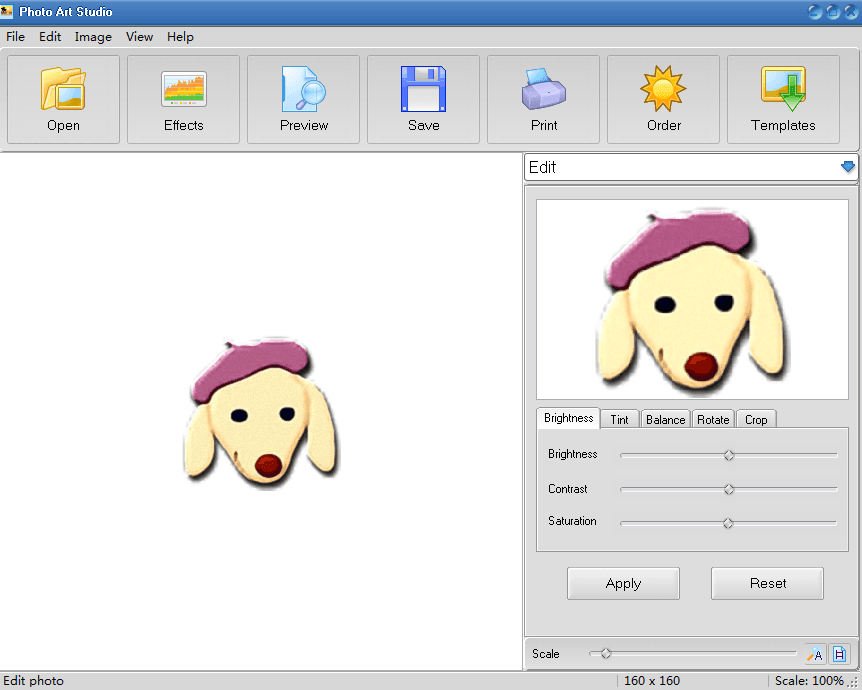The image size is (862, 690).
Task: Click the auto-scale wand icon
Action: (x=815, y=654)
